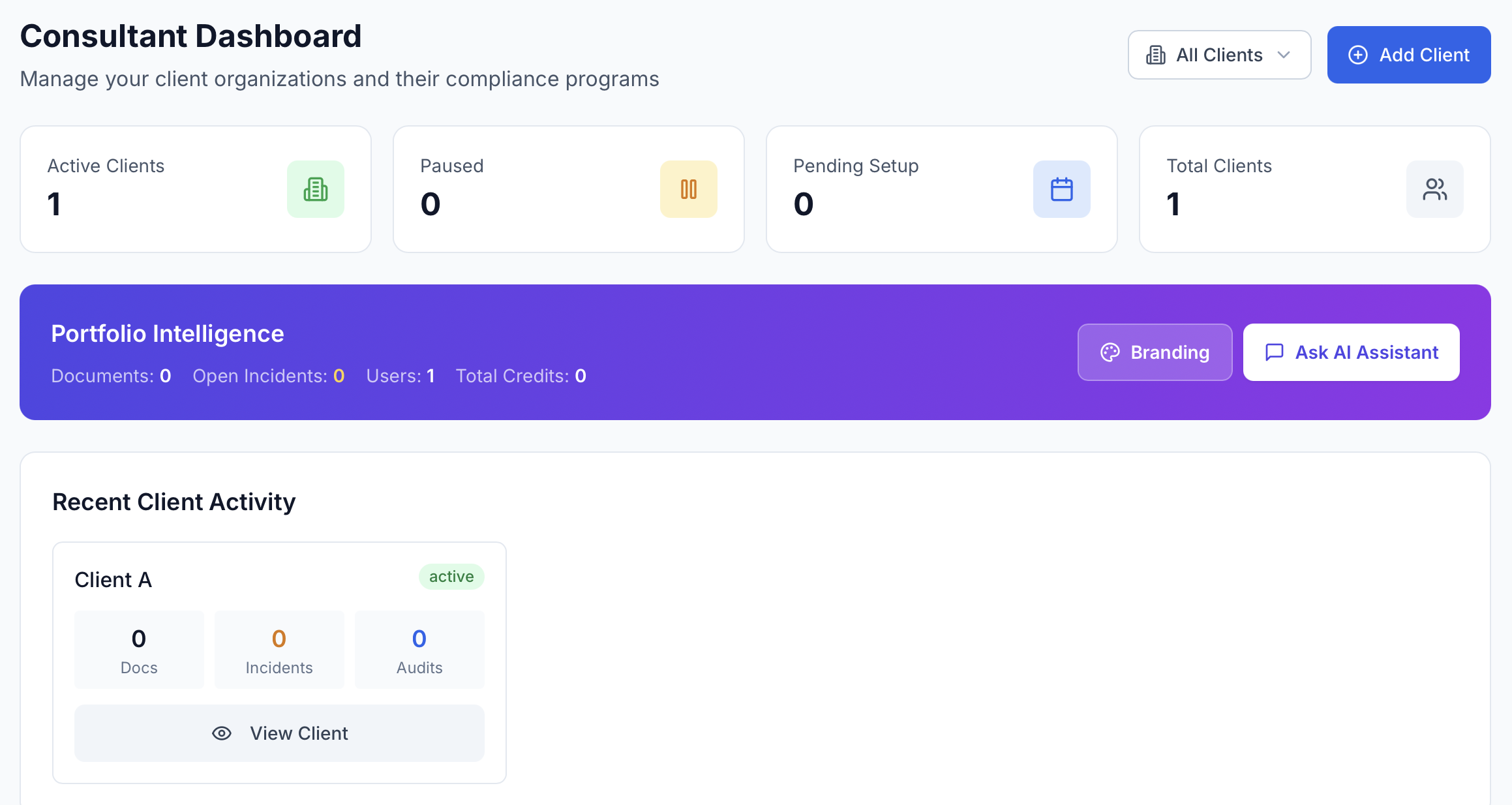Click the plus icon on the Add Client button
1512x805 pixels.
[1359, 54]
